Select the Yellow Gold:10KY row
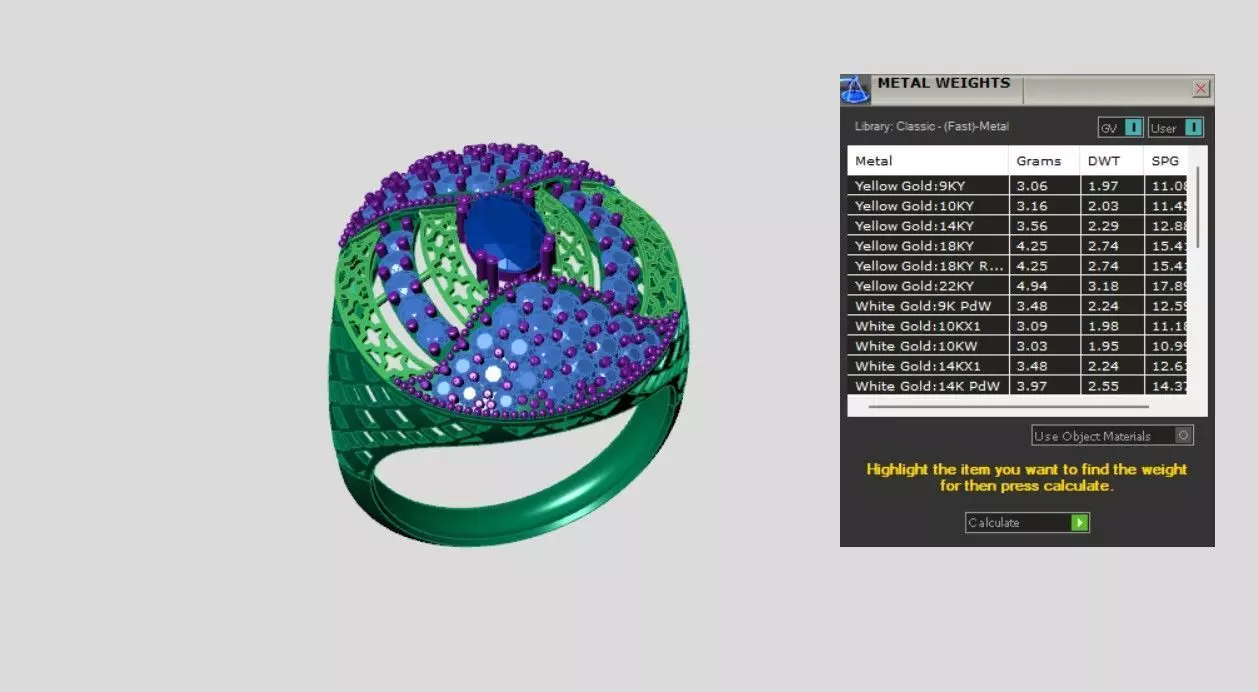 pyautogui.click(x=1017, y=206)
